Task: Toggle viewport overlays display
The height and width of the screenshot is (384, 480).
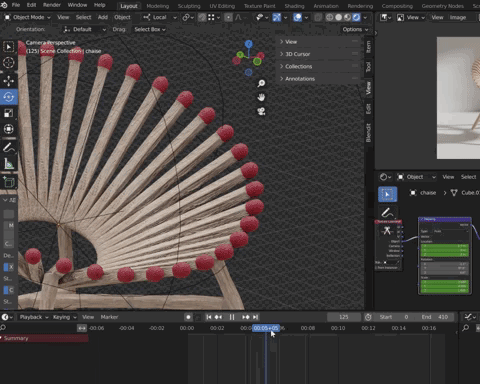Action: coord(297,17)
